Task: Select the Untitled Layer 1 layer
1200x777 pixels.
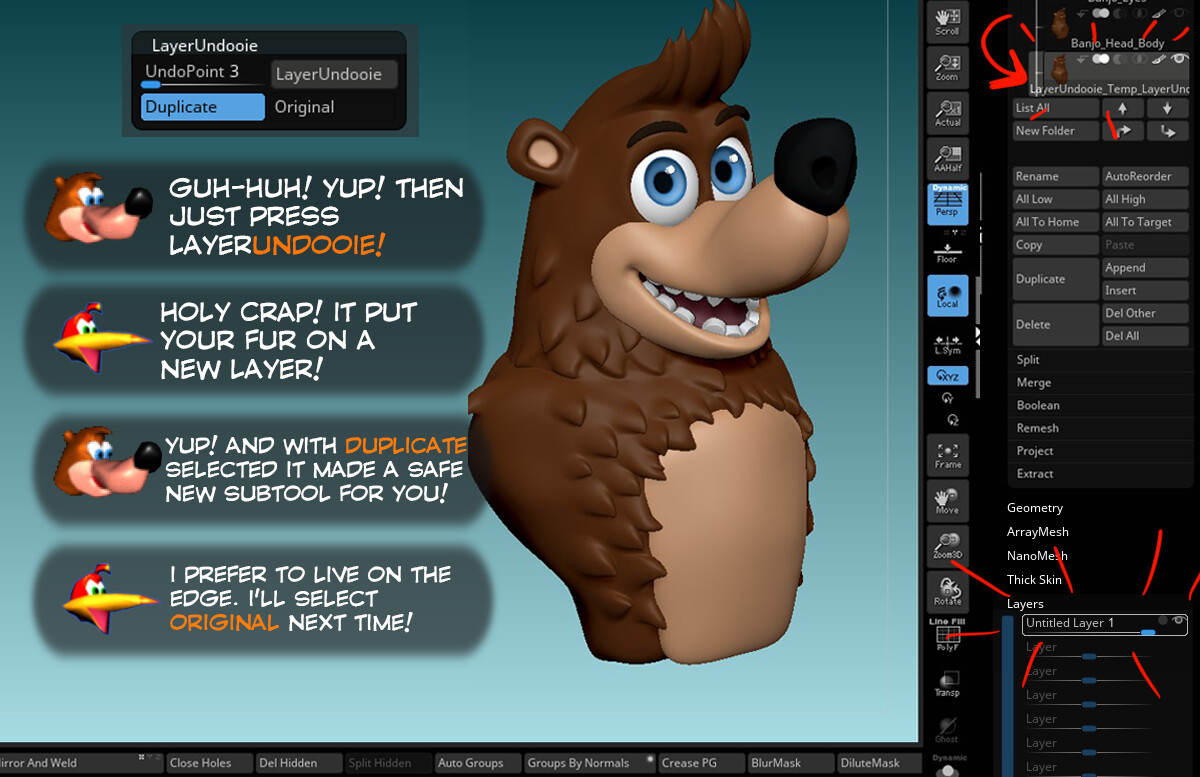Action: (x=1105, y=625)
